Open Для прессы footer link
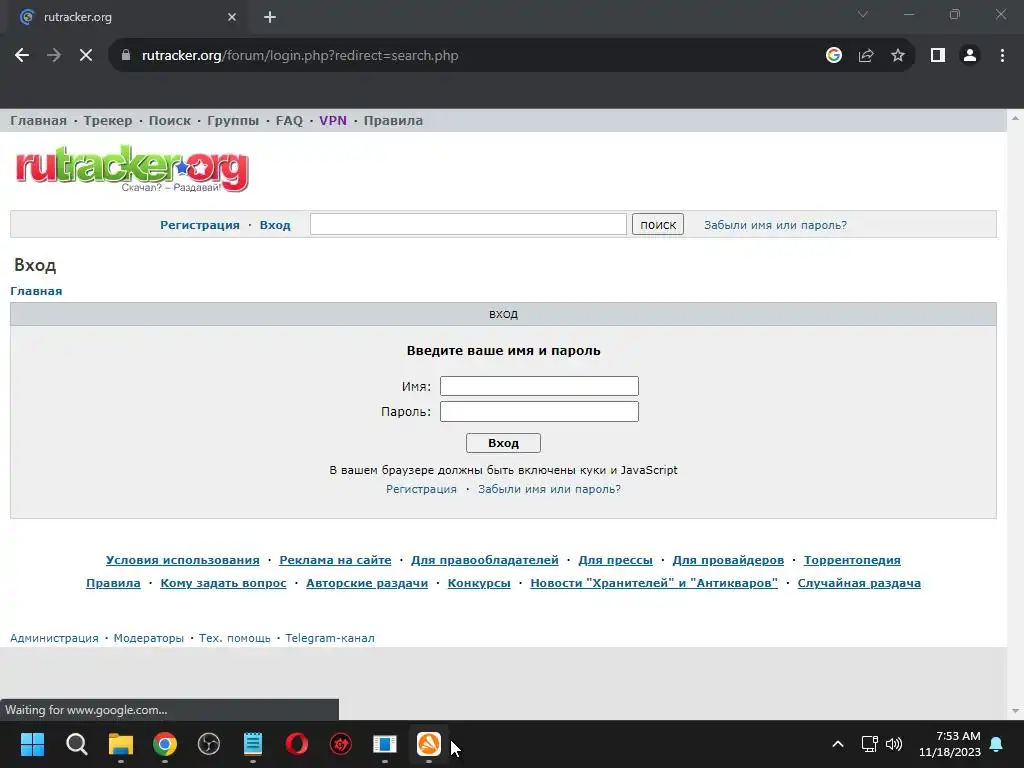This screenshot has height=768, width=1024. click(x=615, y=560)
